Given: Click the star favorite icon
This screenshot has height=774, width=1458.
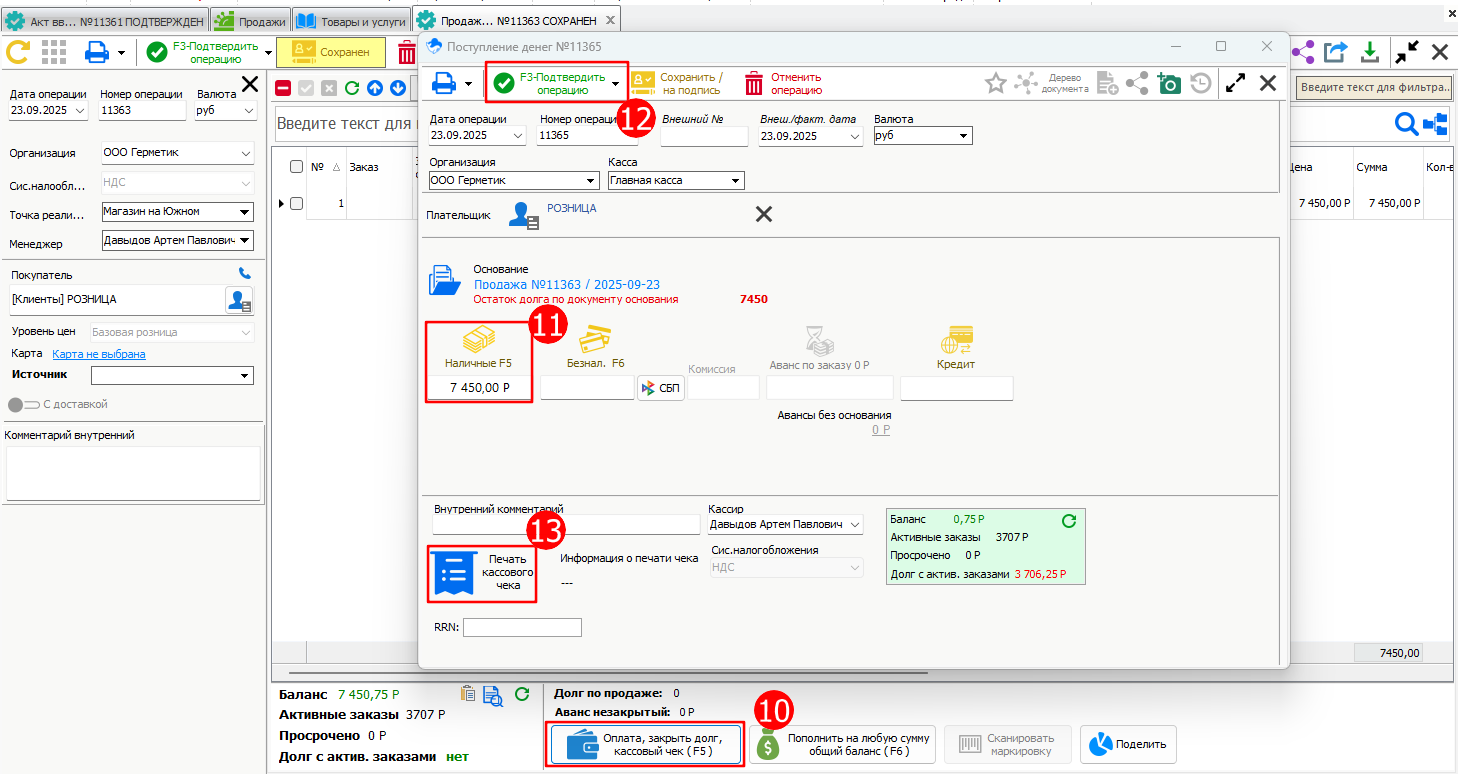Looking at the screenshot, I should [995, 83].
